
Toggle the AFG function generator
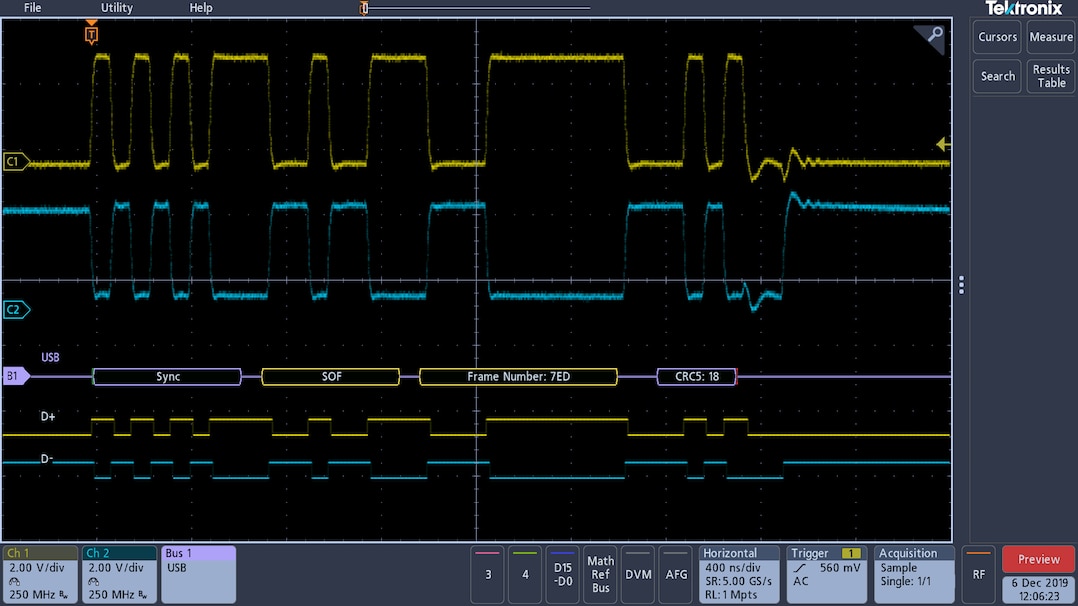677,574
